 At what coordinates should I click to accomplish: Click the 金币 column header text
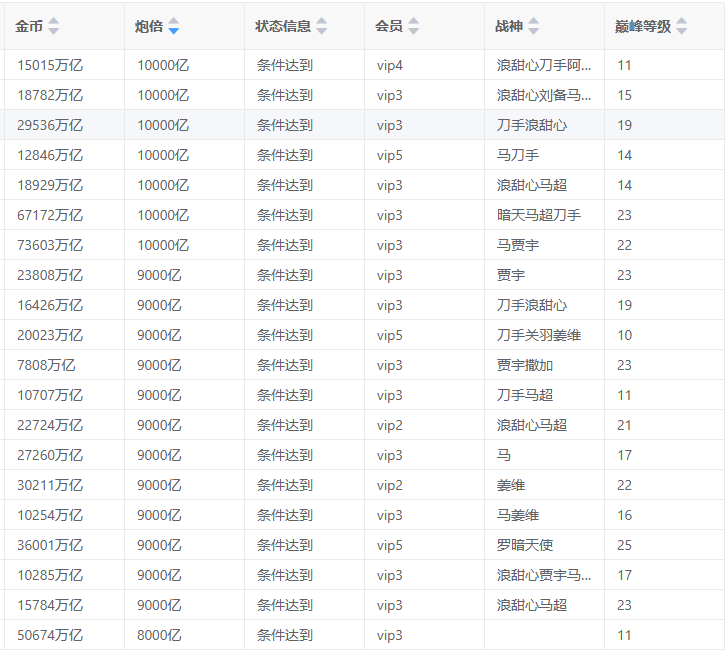click(x=29, y=26)
